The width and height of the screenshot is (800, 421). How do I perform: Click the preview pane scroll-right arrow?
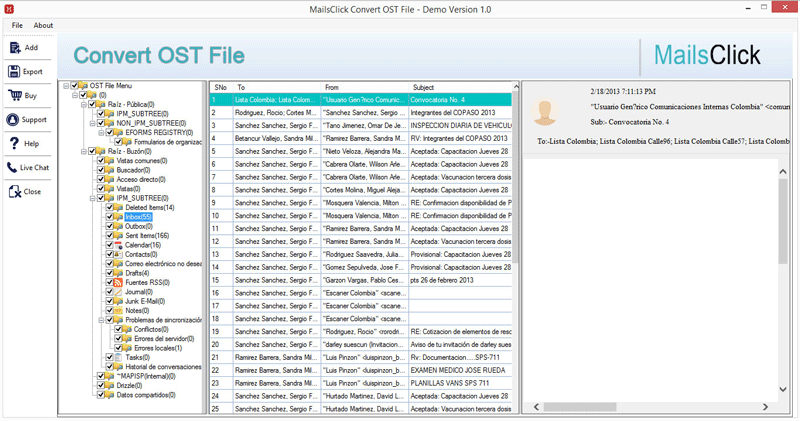[765, 407]
